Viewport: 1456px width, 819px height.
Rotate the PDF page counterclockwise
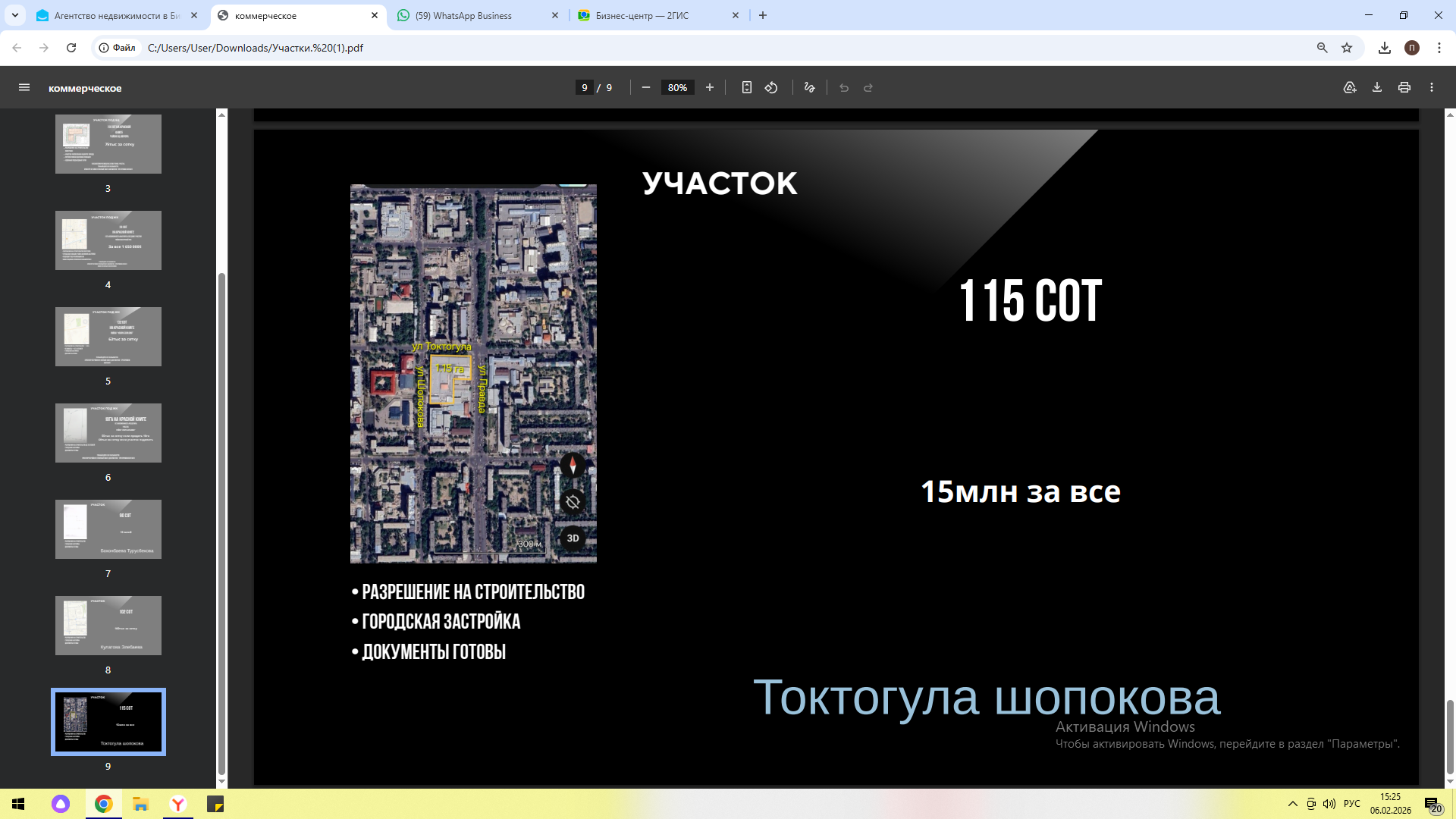tap(771, 87)
